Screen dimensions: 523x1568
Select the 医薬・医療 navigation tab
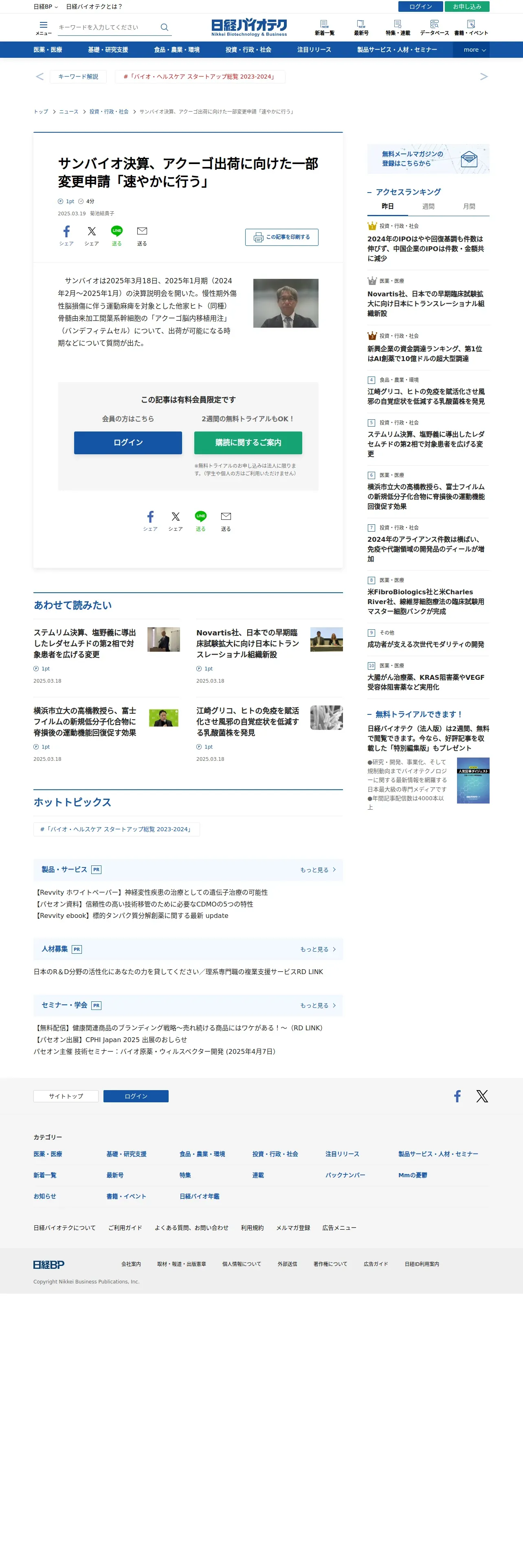coord(48,50)
